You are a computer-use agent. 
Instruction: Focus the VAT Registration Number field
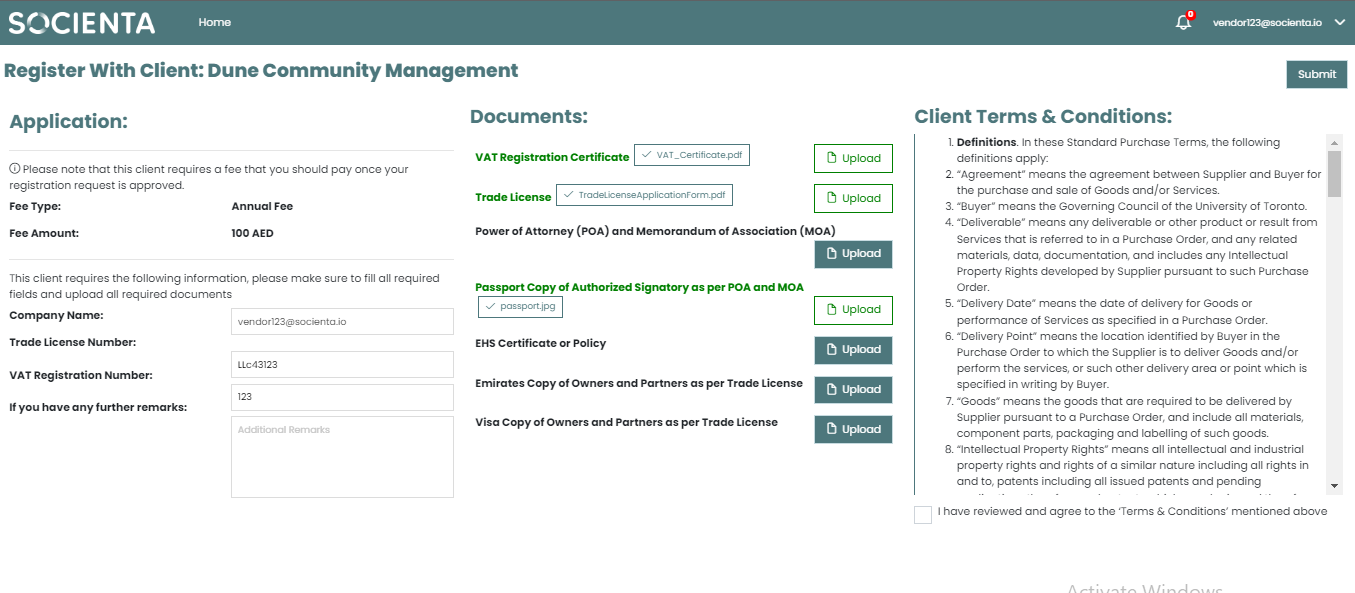pos(342,397)
